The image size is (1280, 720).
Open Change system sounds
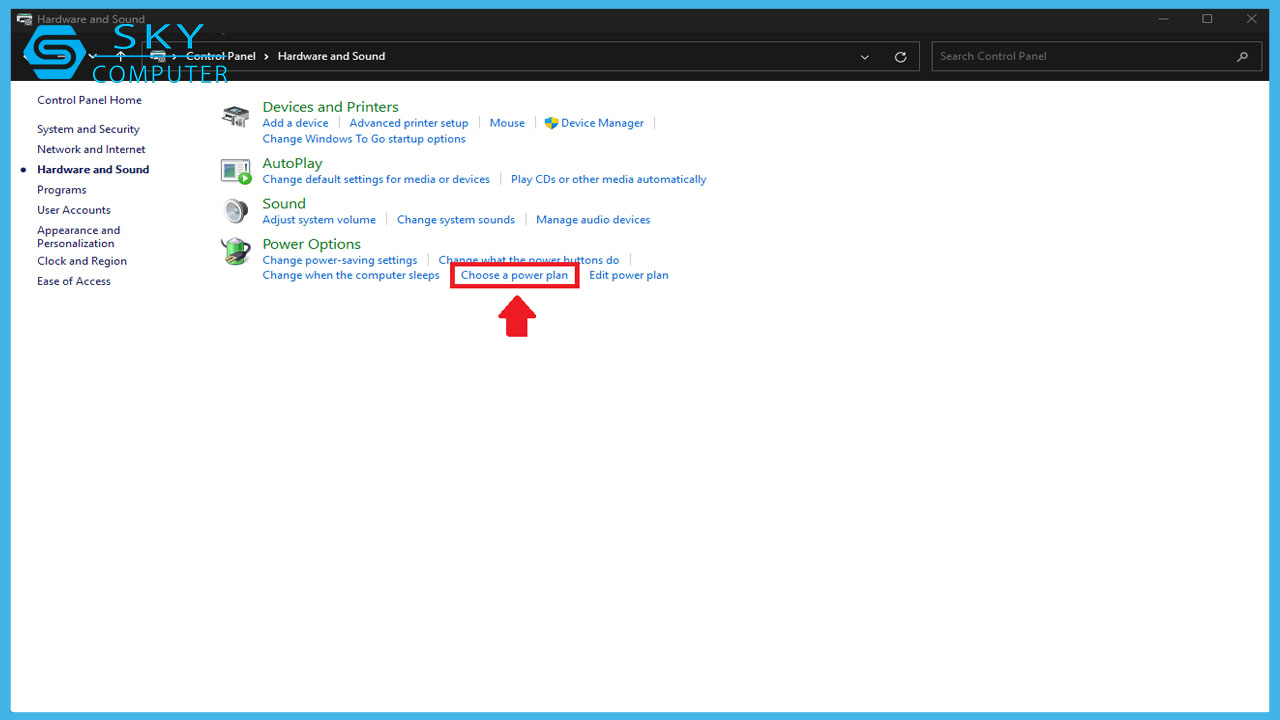(x=456, y=219)
